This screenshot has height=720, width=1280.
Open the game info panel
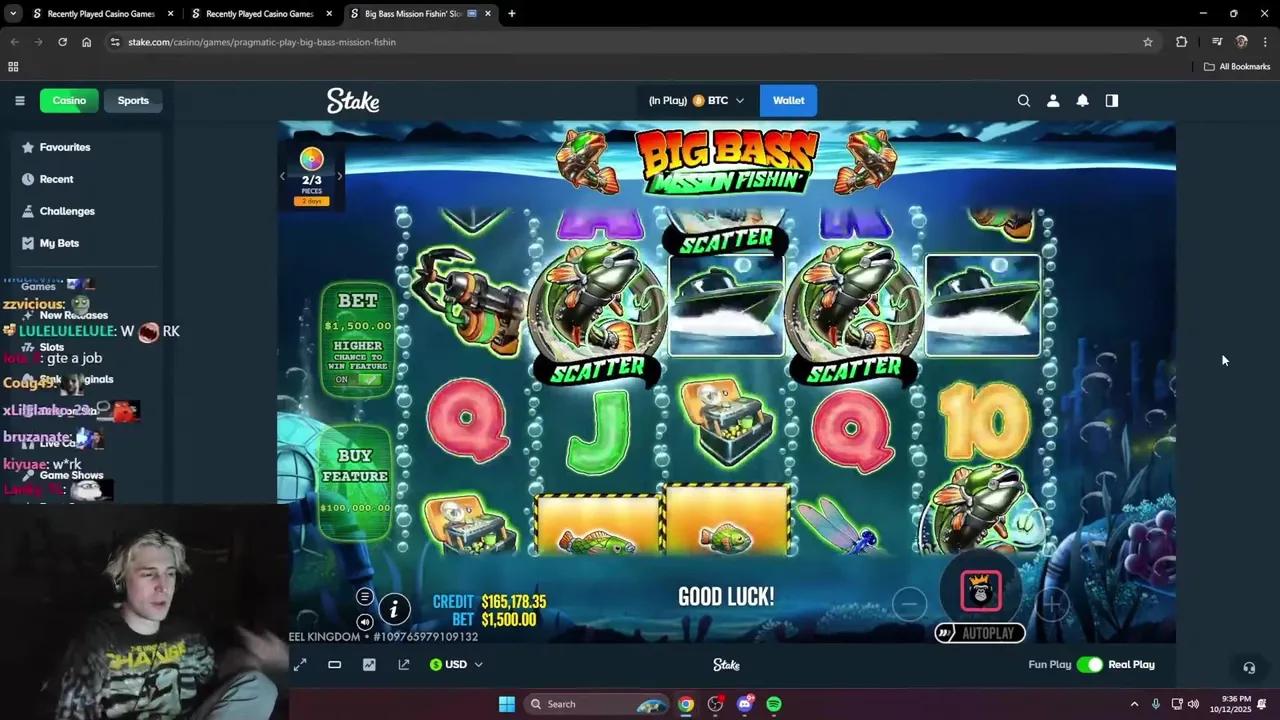395,609
